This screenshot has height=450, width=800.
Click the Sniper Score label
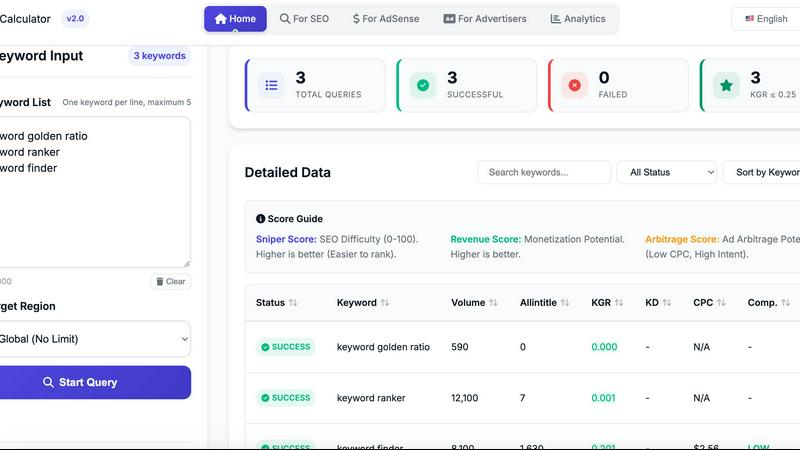point(286,239)
